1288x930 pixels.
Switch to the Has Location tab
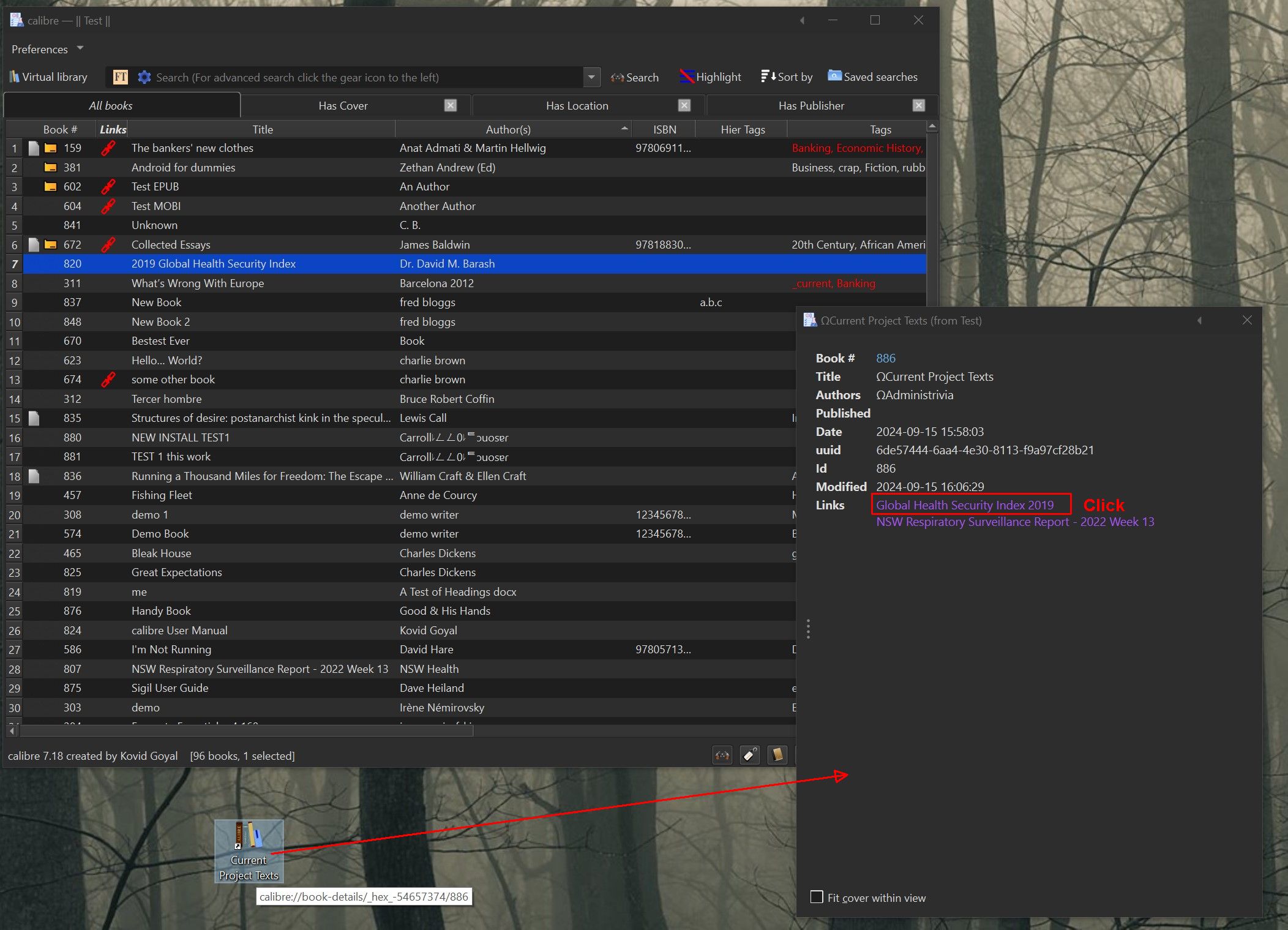pos(577,105)
